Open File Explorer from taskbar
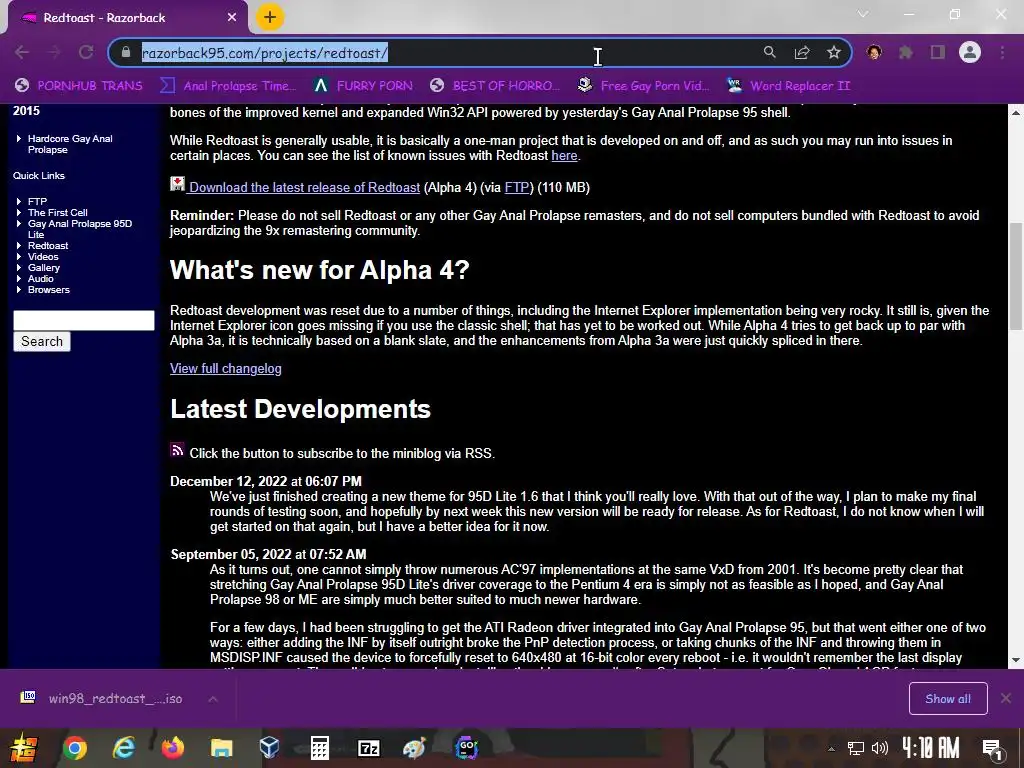 (x=221, y=748)
